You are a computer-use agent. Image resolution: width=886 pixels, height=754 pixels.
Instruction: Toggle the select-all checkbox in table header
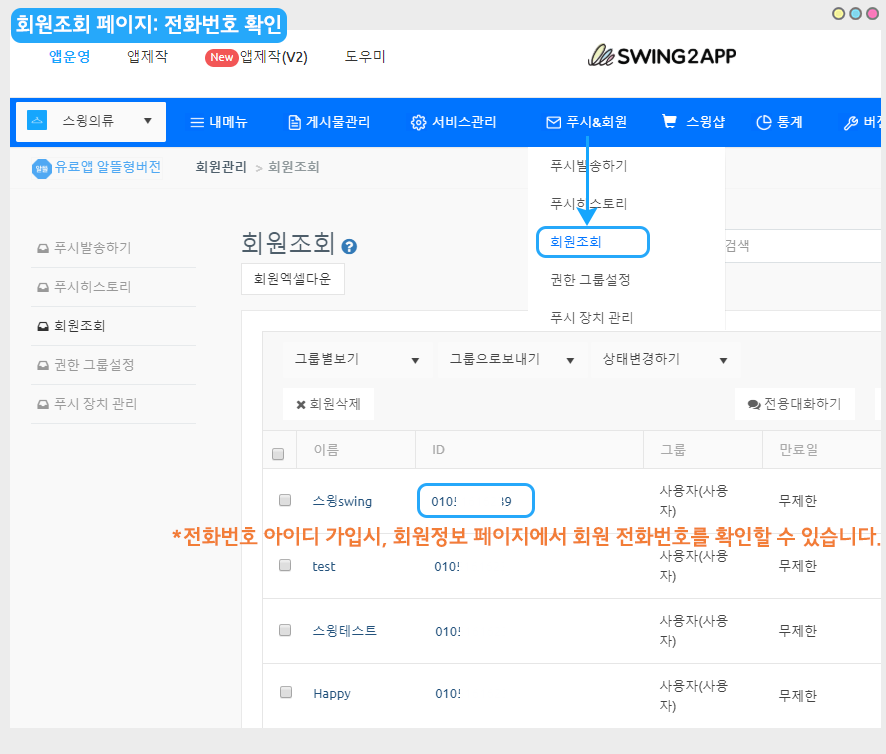click(x=278, y=454)
